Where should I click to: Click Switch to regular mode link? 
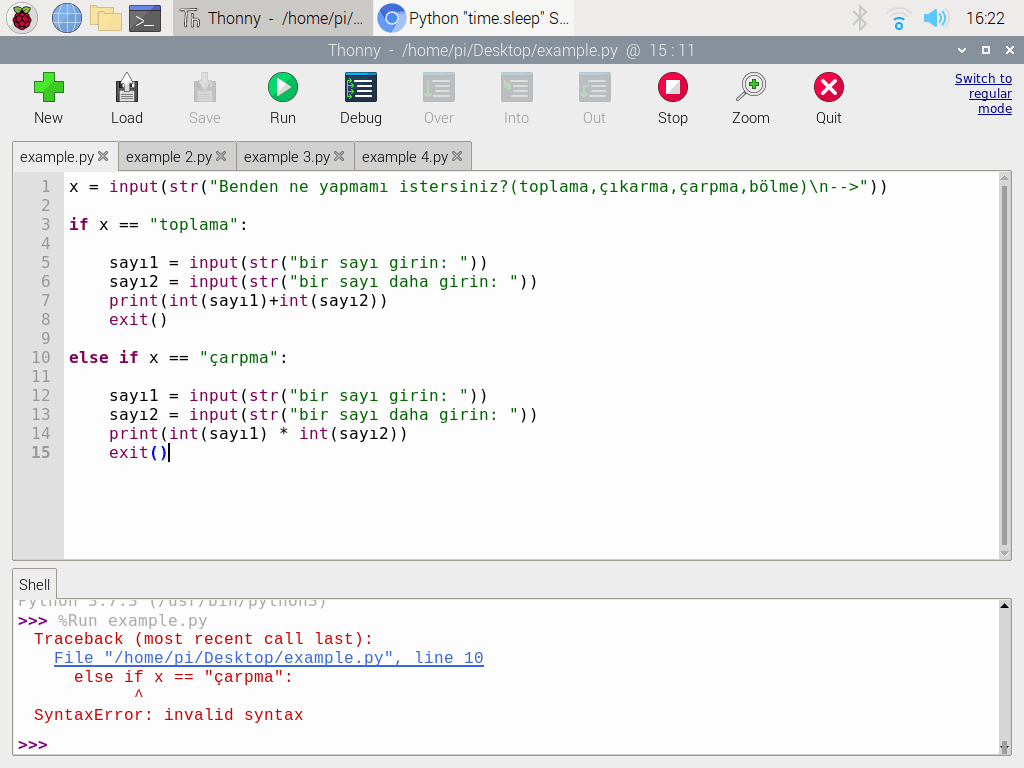984,93
